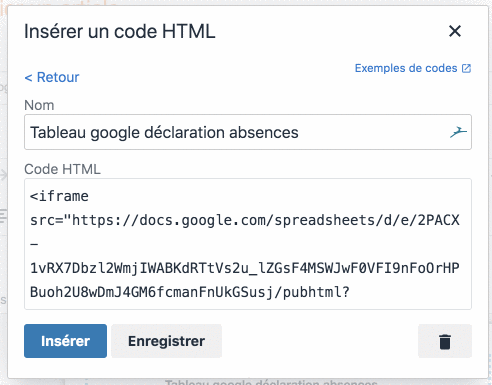The width and height of the screenshot is (492, 385).
Task: Focus the Nom text field
Action: [x=248, y=132]
